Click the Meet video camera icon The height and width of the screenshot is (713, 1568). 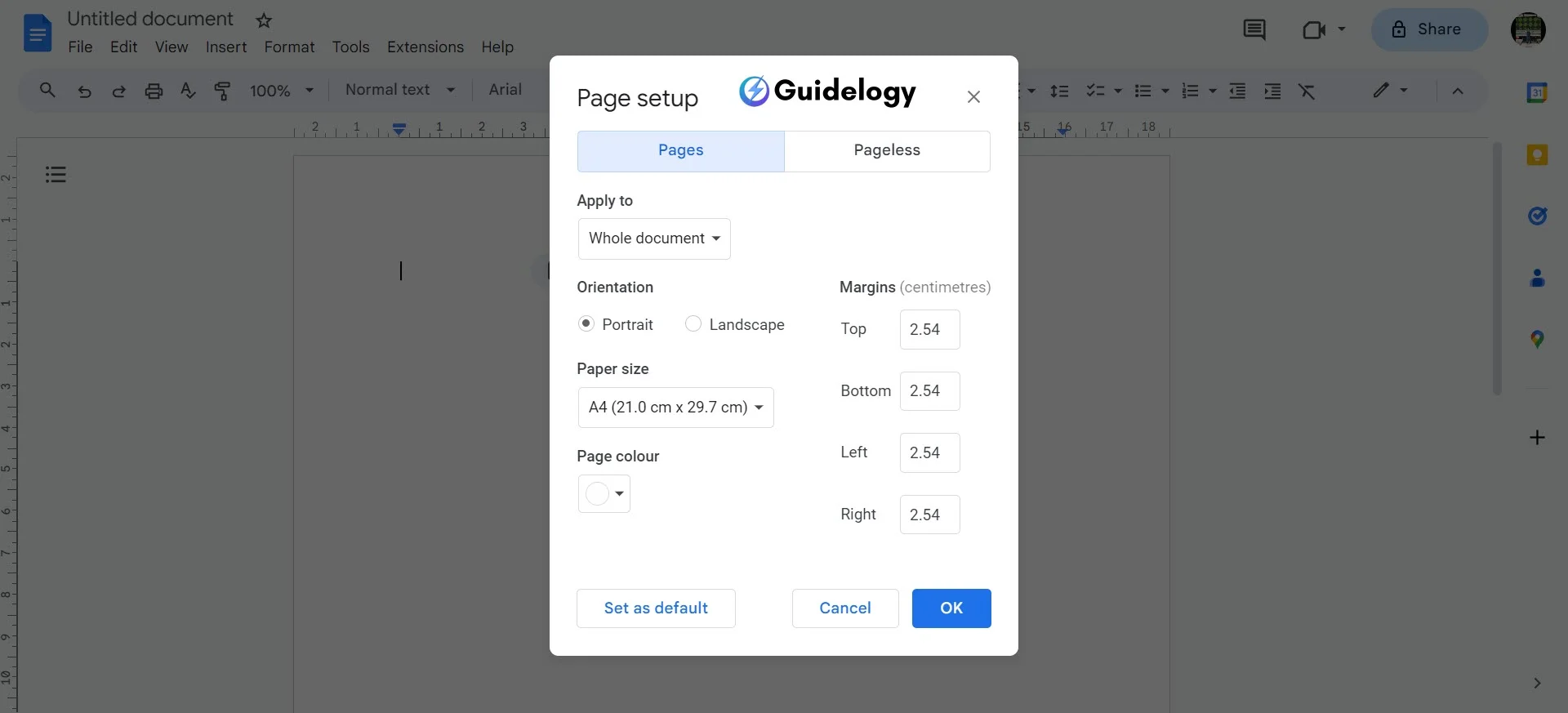pyautogui.click(x=1313, y=30)
